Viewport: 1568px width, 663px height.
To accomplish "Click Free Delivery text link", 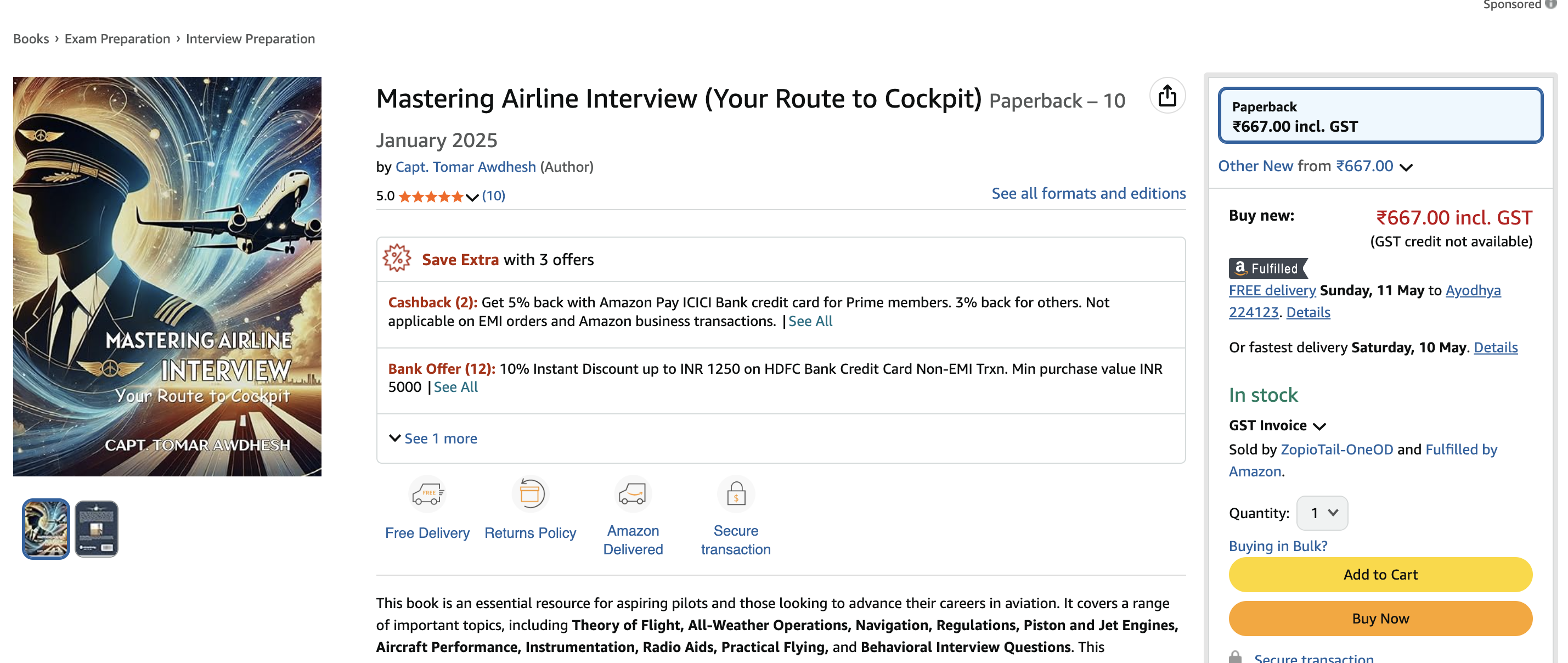I will [427, 533].
